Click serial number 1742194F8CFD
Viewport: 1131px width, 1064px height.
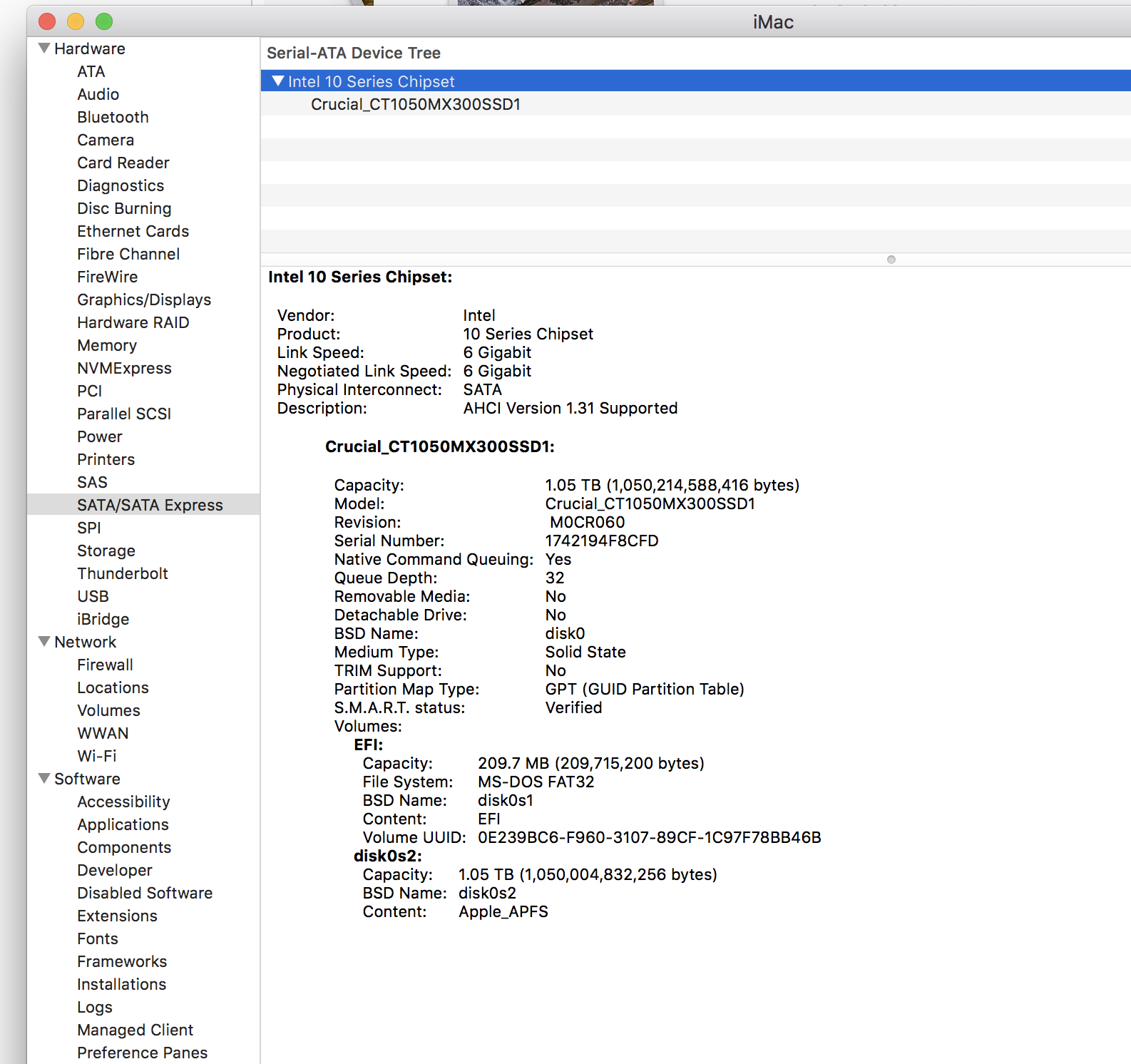coord(602,541)
